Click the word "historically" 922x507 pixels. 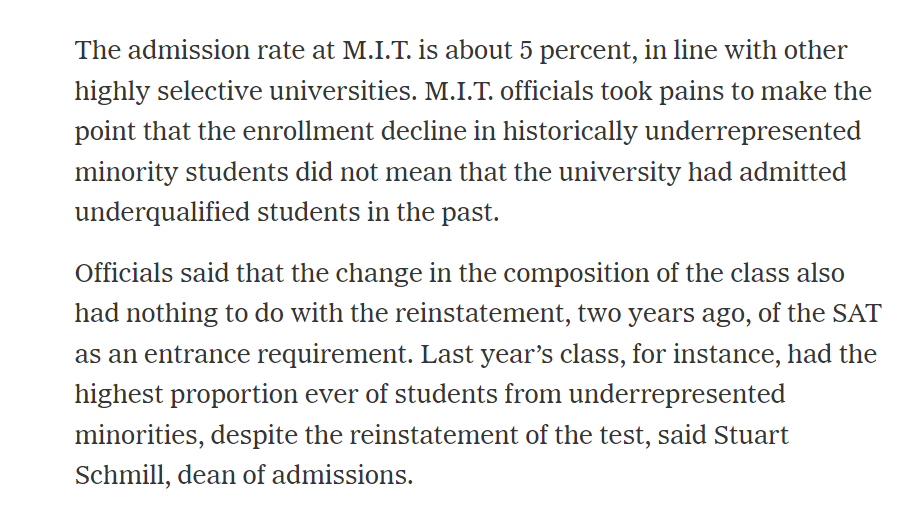tap(570, 132)
